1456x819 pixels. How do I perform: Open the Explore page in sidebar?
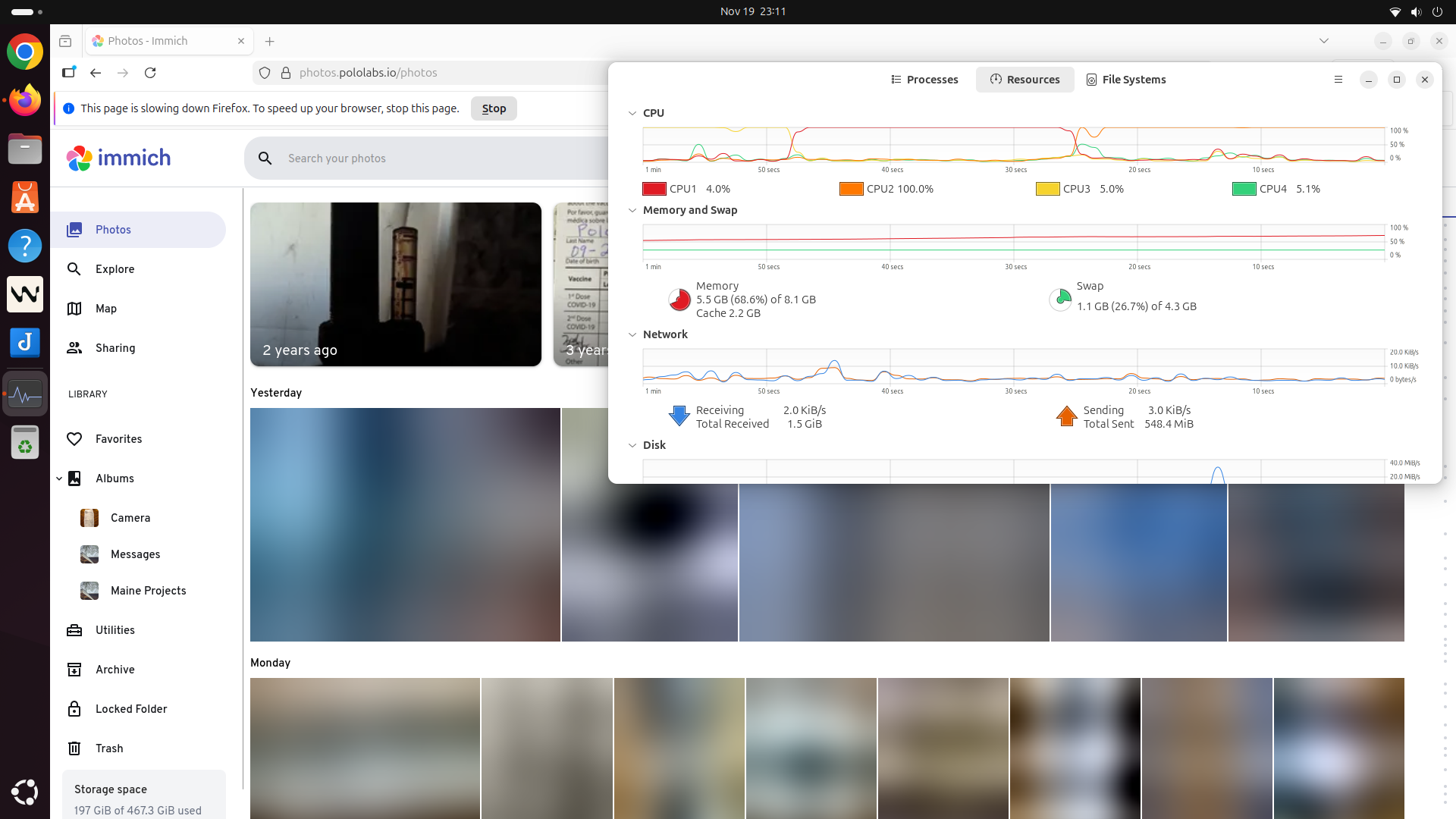click(115, 269)
